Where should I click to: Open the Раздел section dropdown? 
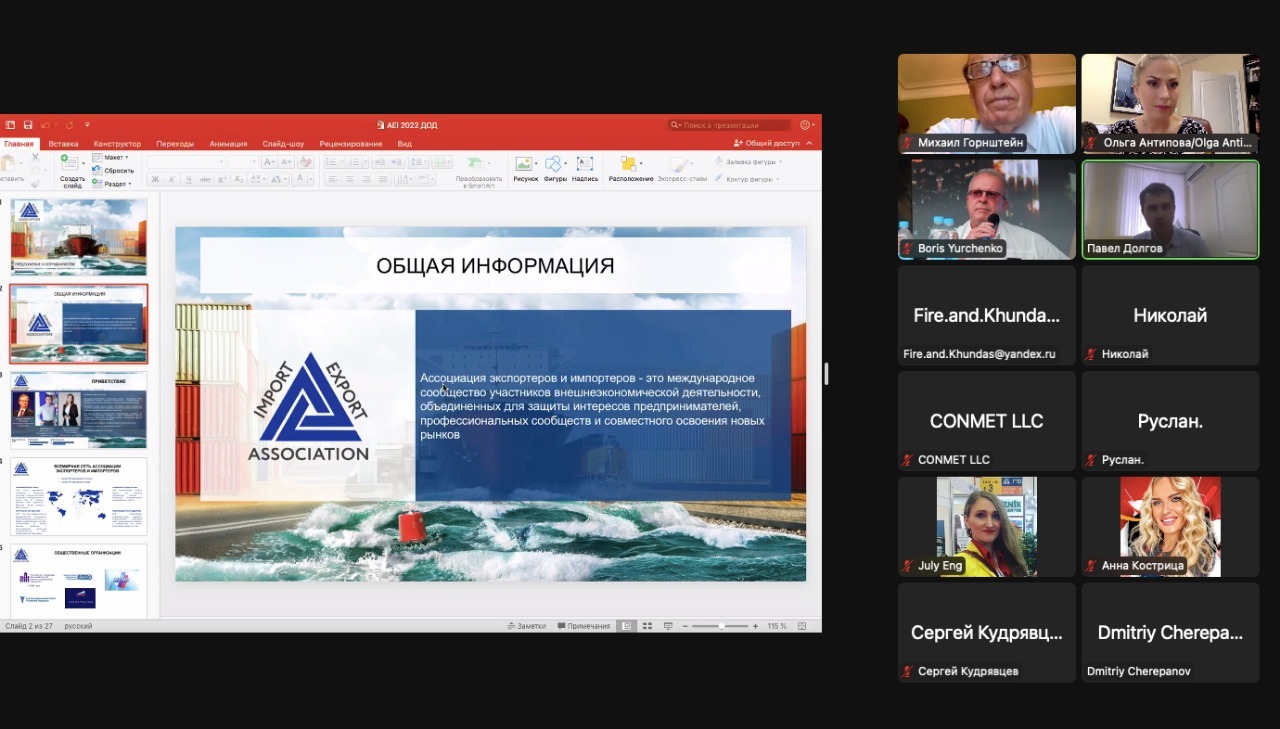tap(111, 184)
